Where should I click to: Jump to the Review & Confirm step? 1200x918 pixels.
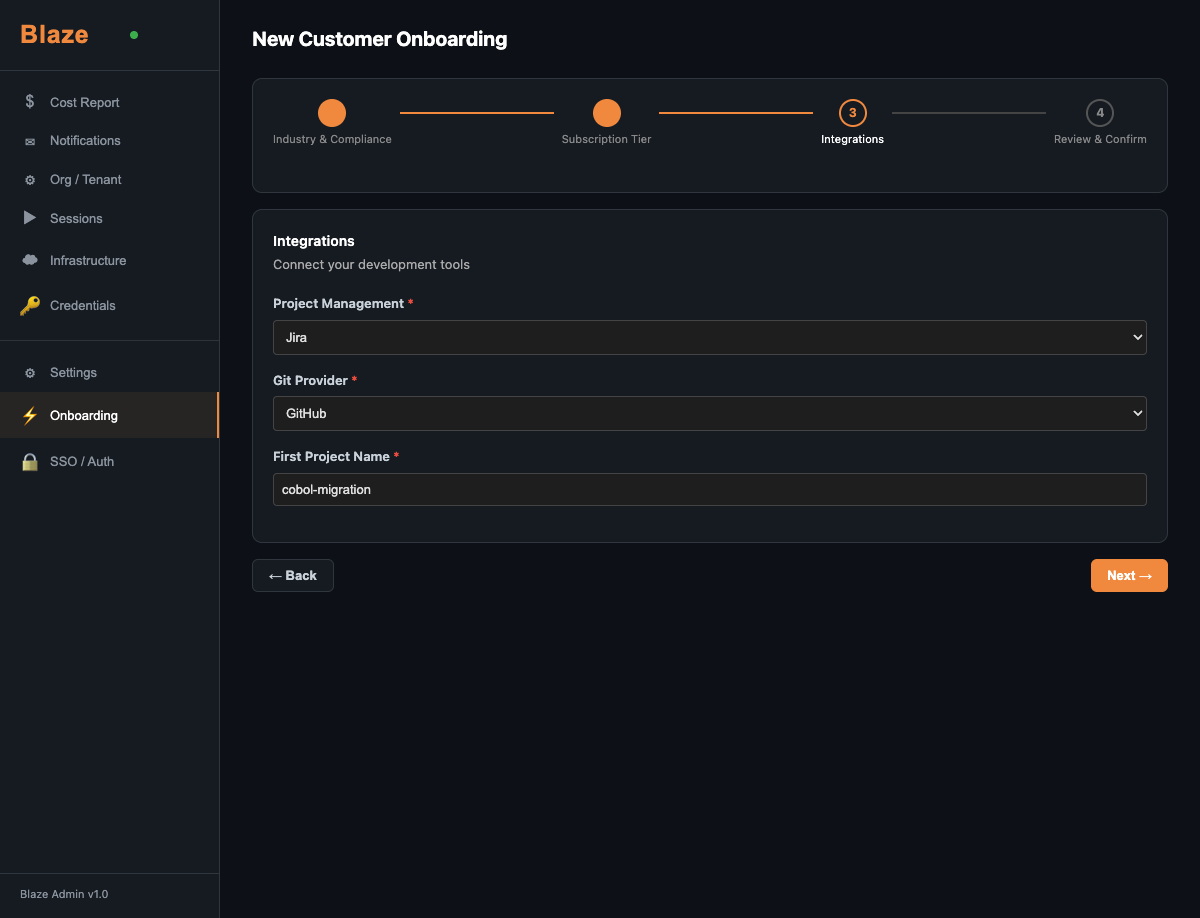point(1100,113)
